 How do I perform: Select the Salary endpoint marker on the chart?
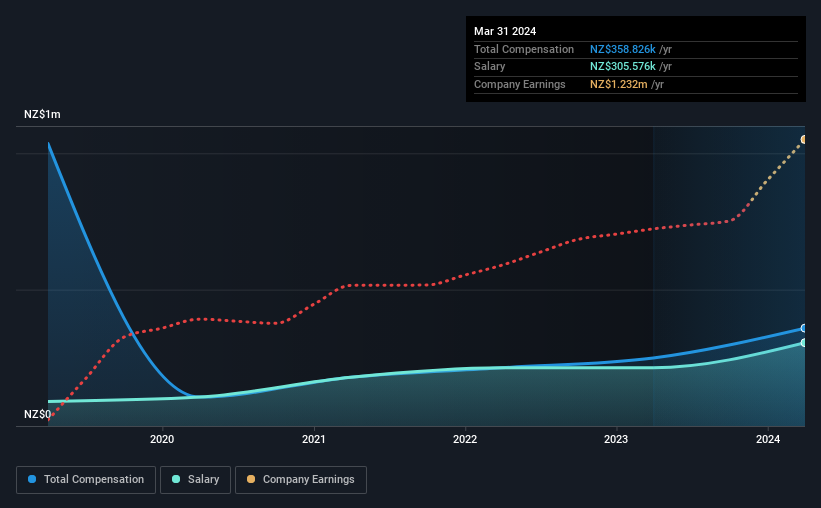point(804,343)
